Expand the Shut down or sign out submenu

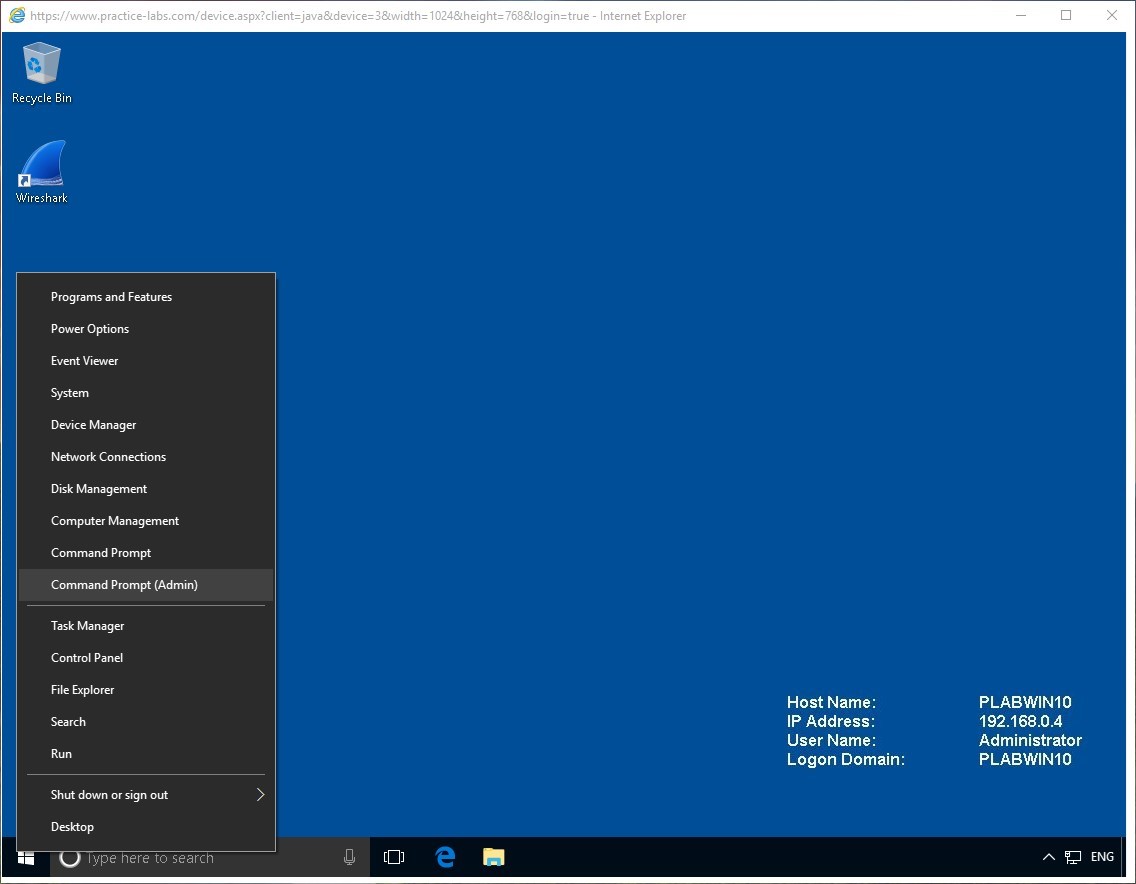(x=146, y=795)
